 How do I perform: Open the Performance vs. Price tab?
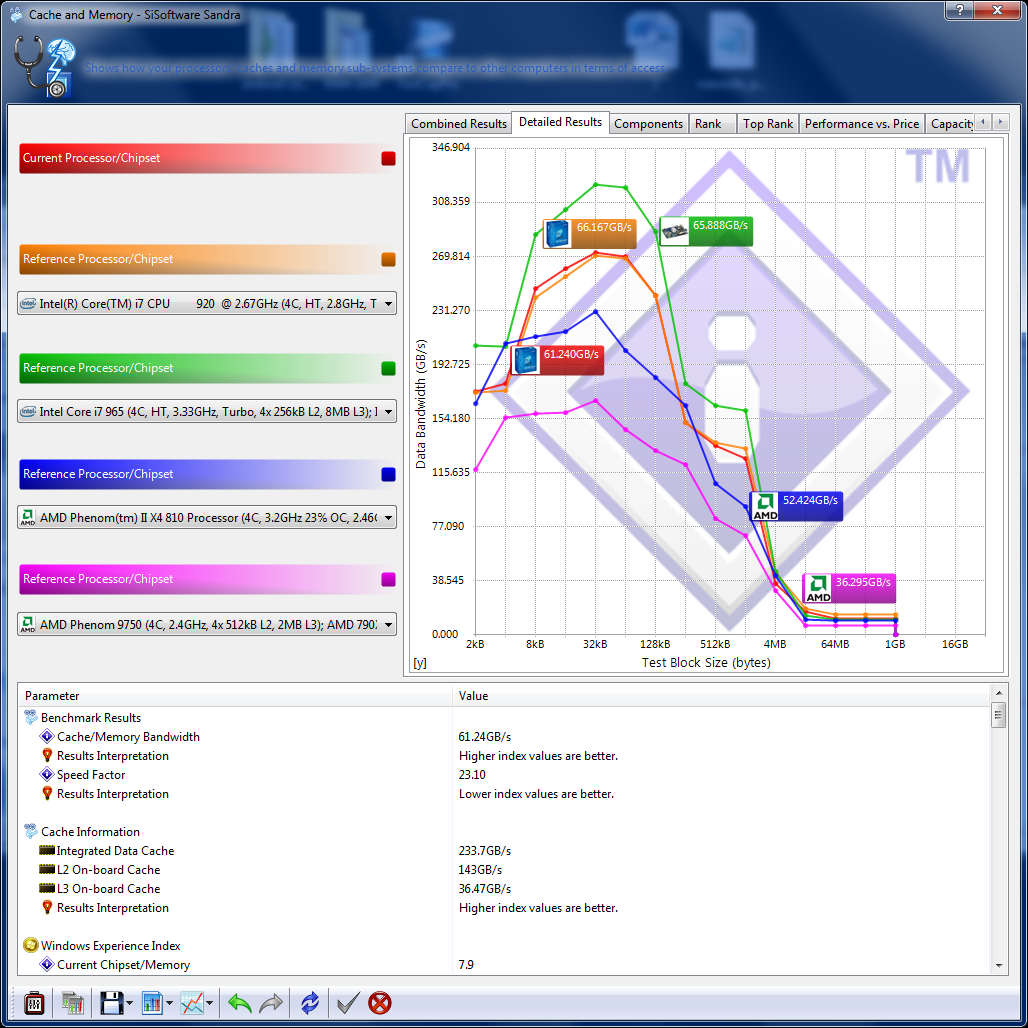tap(861, 124)
